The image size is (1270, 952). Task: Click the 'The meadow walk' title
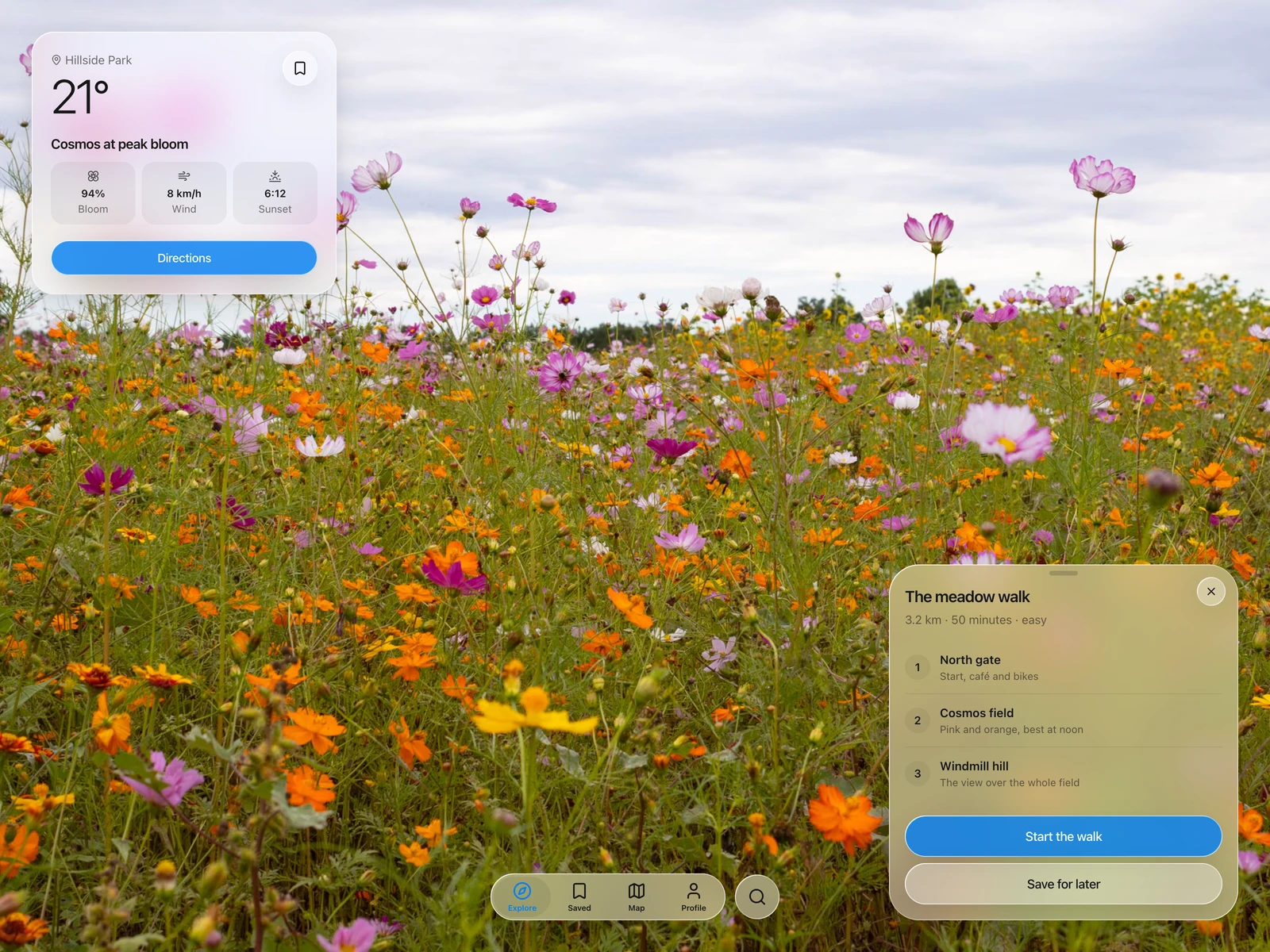pyautogui.click(x=967, y=597)
